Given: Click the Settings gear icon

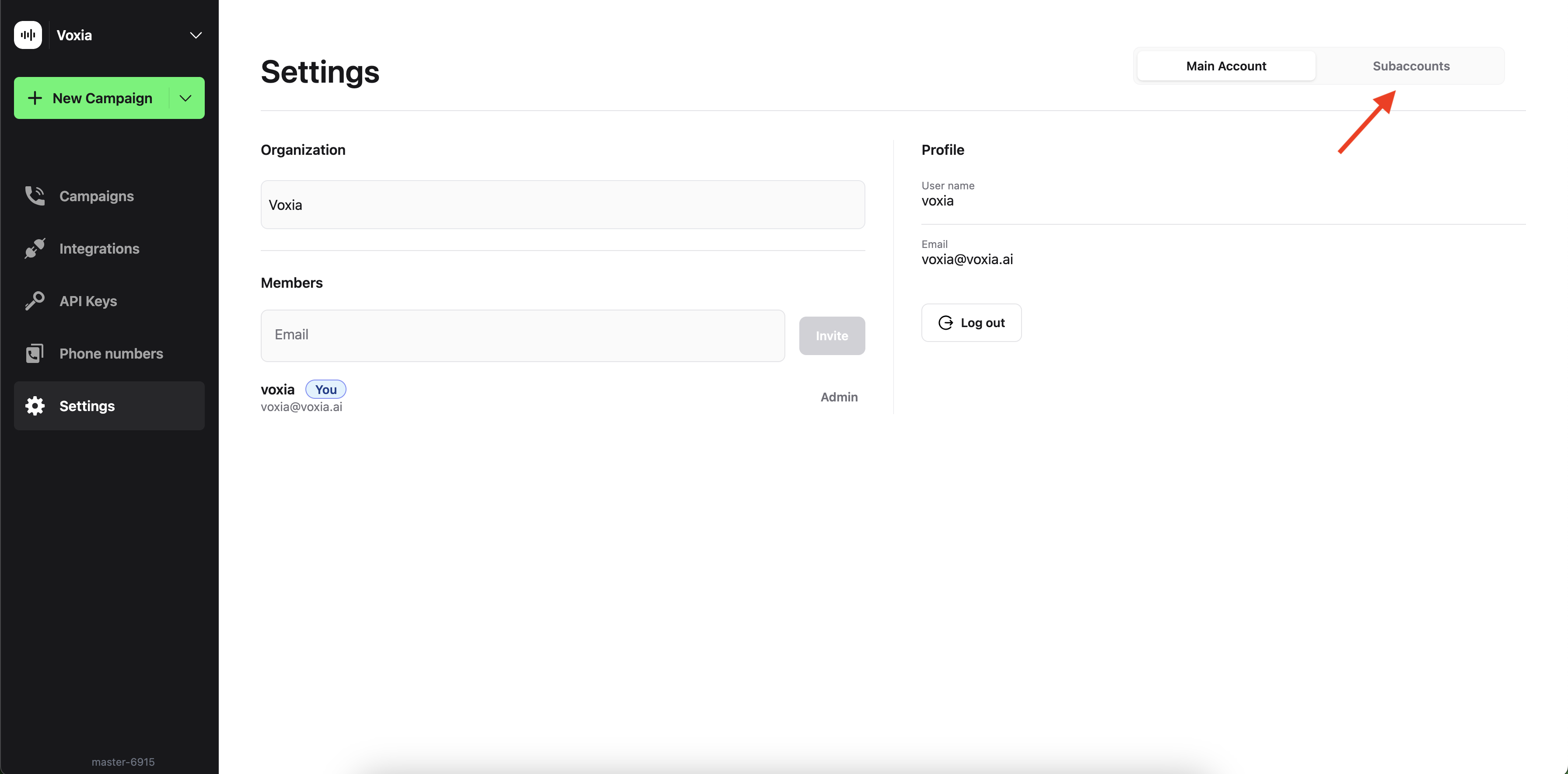Looking at the screenshot, I should [x=35, y=405].
